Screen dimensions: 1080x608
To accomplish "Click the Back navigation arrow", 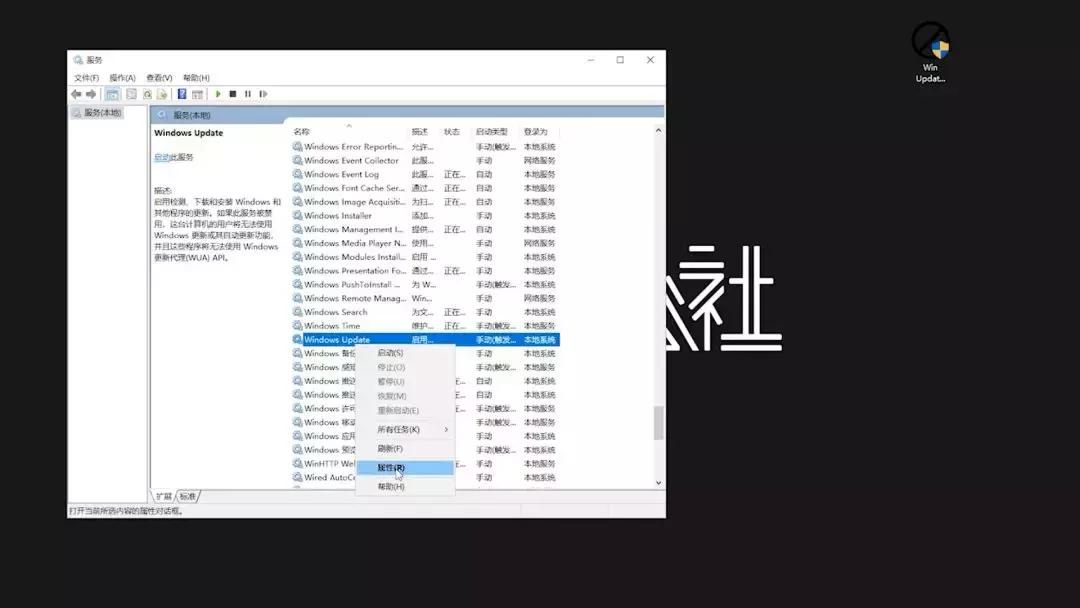I will [77, 93].
